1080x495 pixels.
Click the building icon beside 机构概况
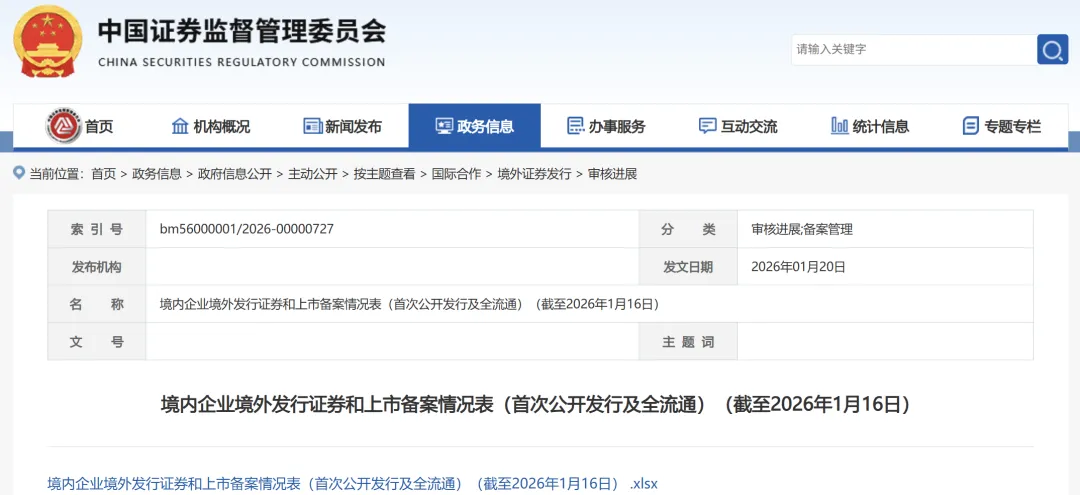(180, 126)
